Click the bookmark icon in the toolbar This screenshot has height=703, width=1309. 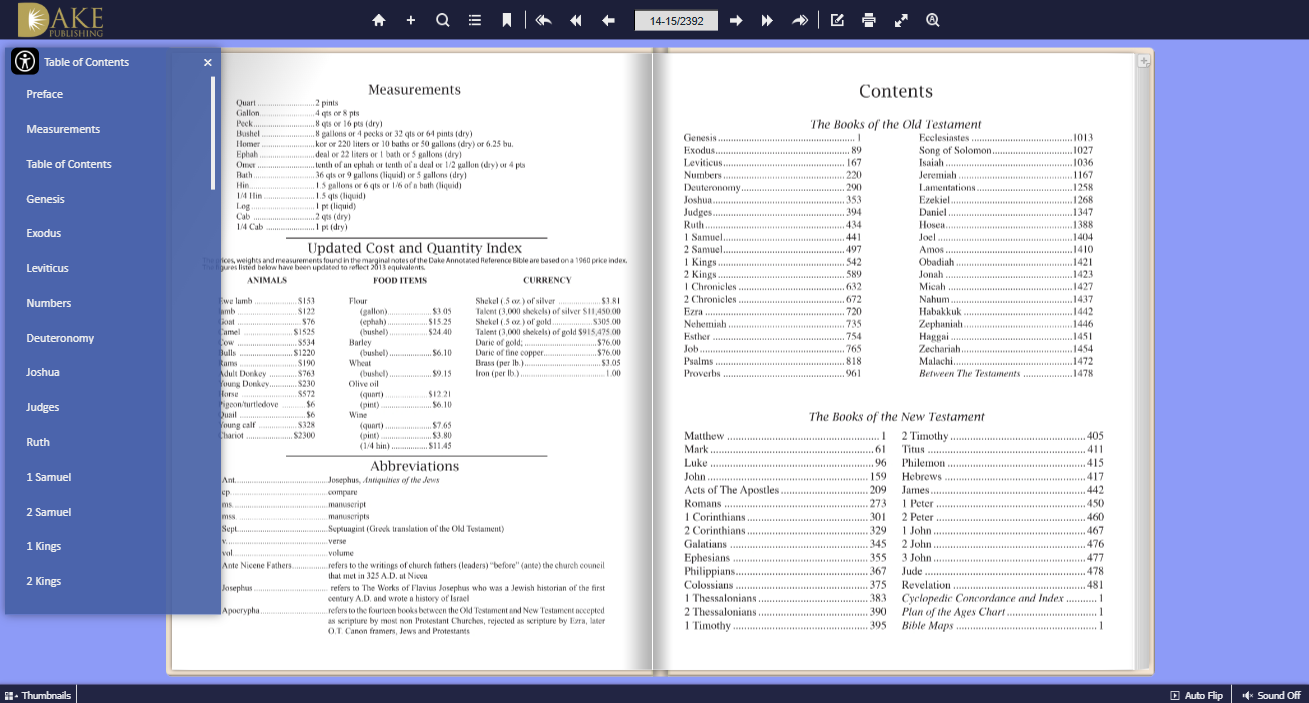click(x=507, y=20)
